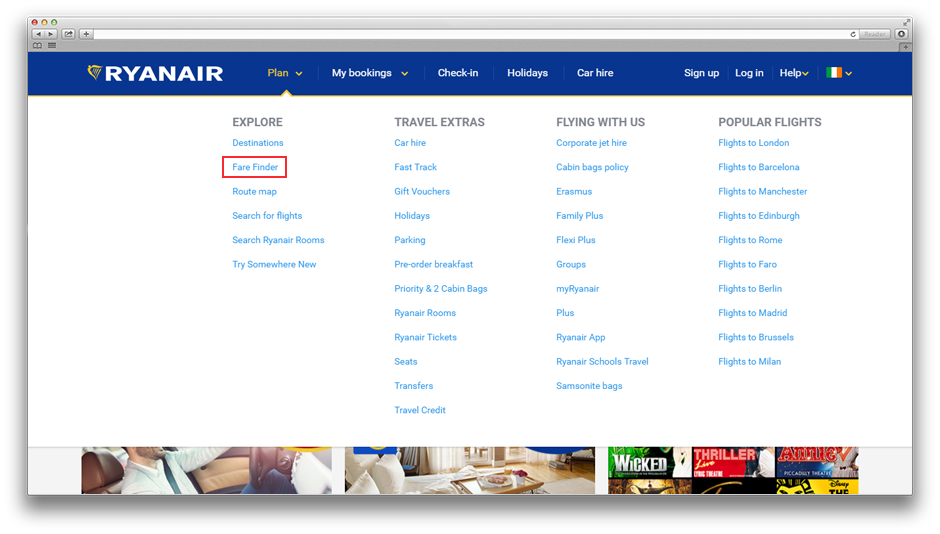Open Holidays under Travel Extras

(412, 216)
